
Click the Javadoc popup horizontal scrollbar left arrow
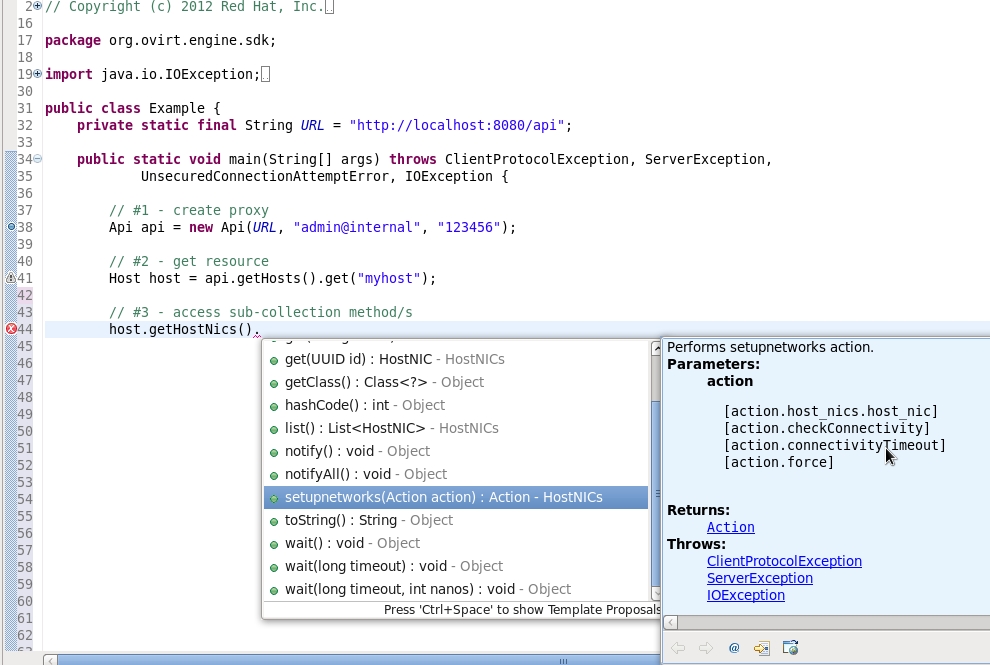(x=671, y=623)
